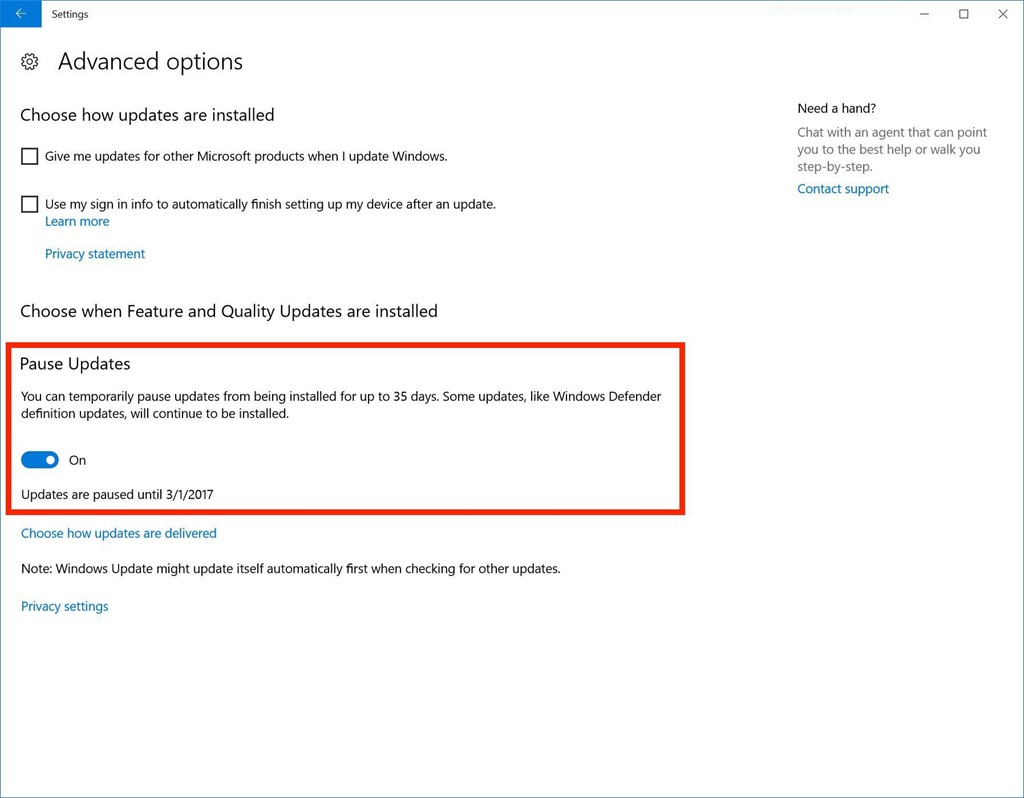Click the 'Need a hand?' heading

pyautogui.click(x=837, y=108)
